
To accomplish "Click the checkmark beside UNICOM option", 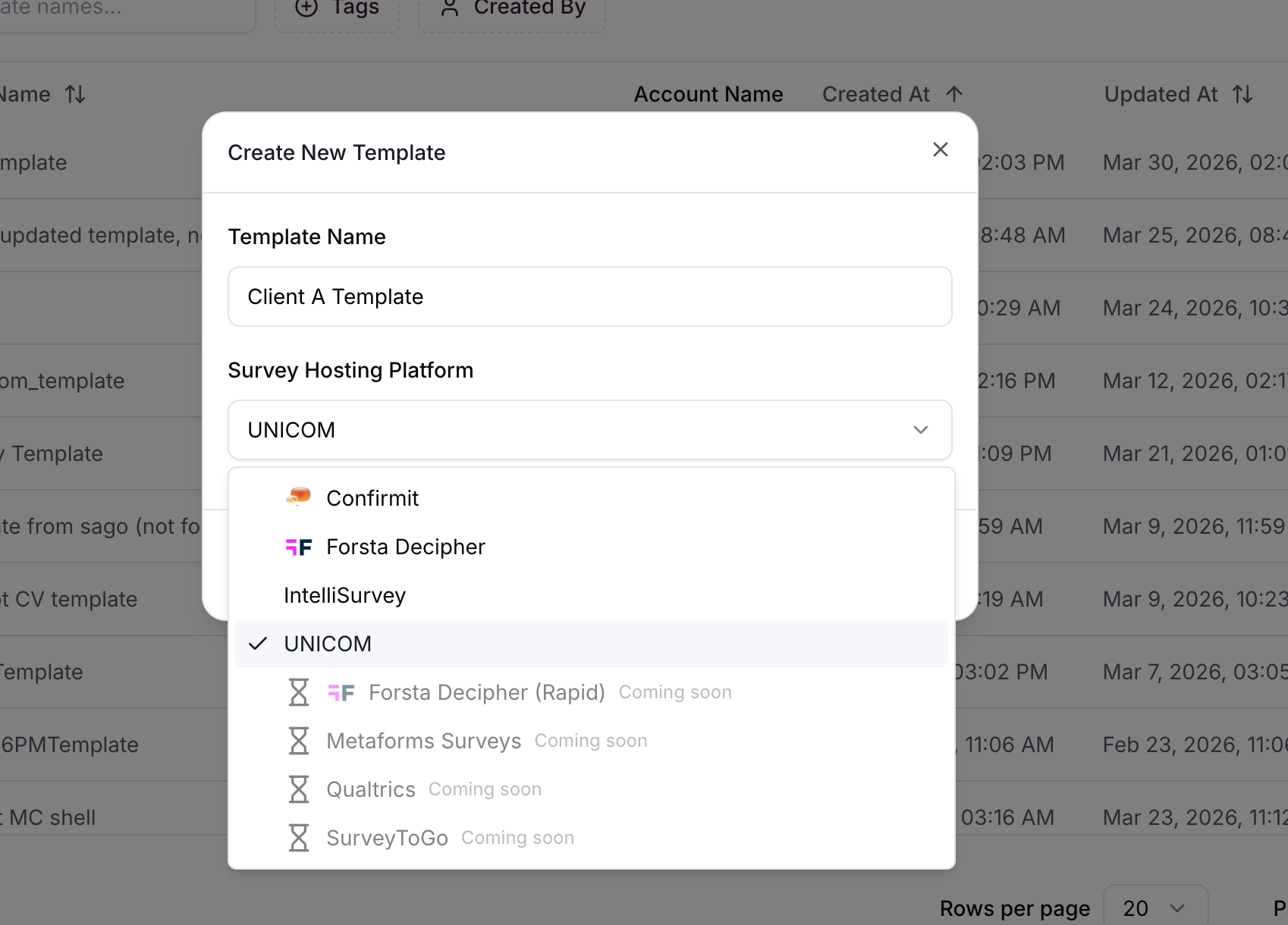I will (259, 644).
